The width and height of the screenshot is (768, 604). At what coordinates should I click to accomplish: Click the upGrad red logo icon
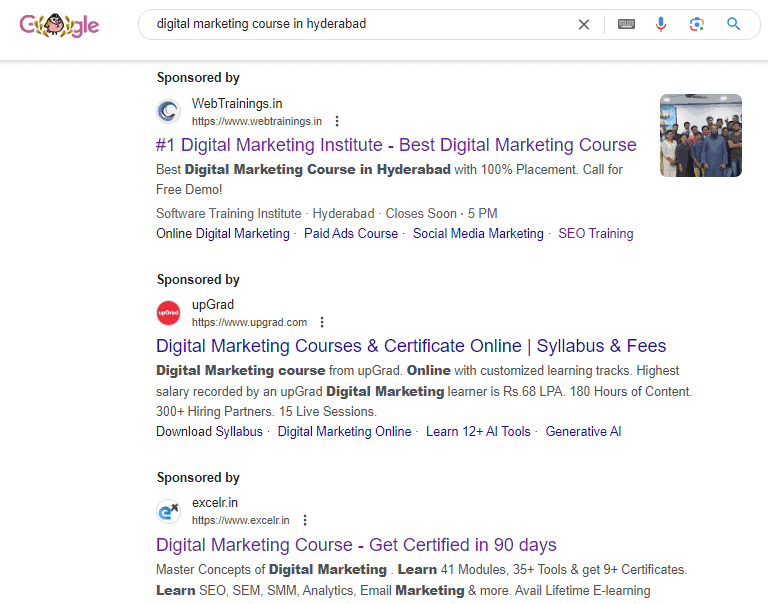(168, 313)
